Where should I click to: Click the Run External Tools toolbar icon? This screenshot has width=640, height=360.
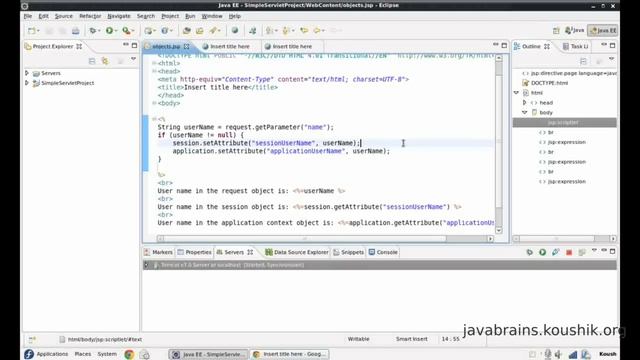[x=127, y=31]
